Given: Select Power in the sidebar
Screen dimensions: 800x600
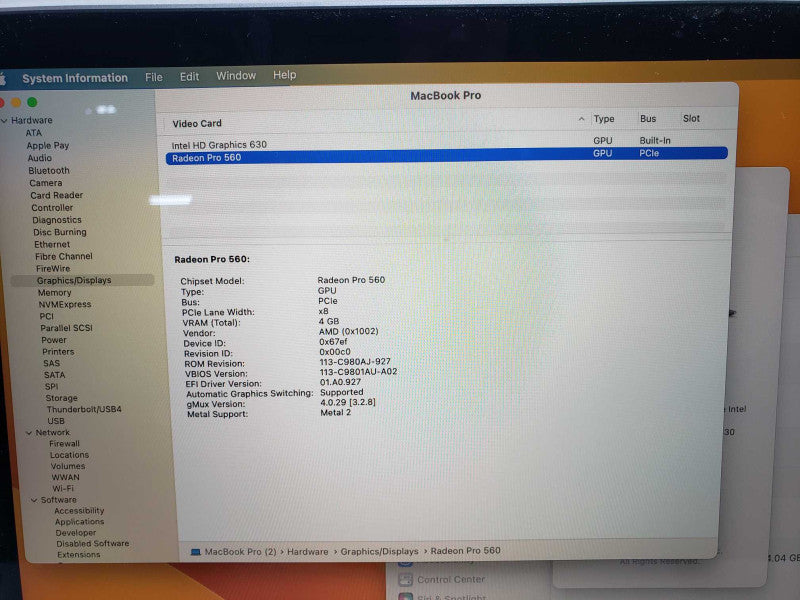Looking at the screenshot, I should [x=54, y=340].
